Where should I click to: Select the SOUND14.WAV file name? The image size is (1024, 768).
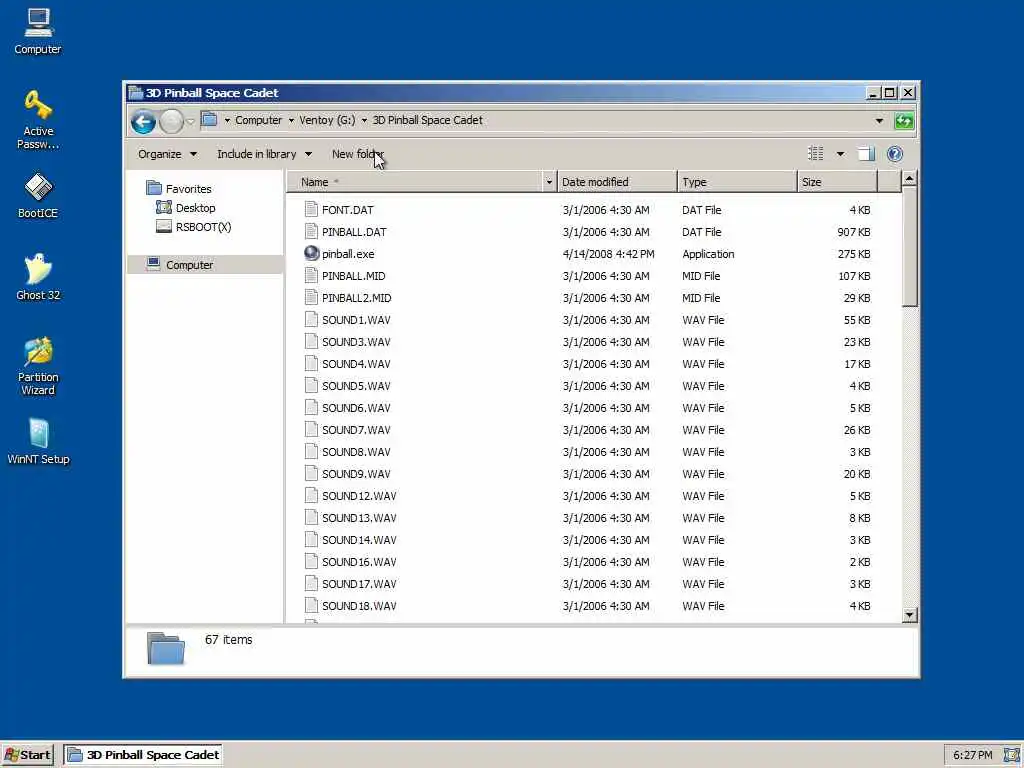(x=359, y=539)
